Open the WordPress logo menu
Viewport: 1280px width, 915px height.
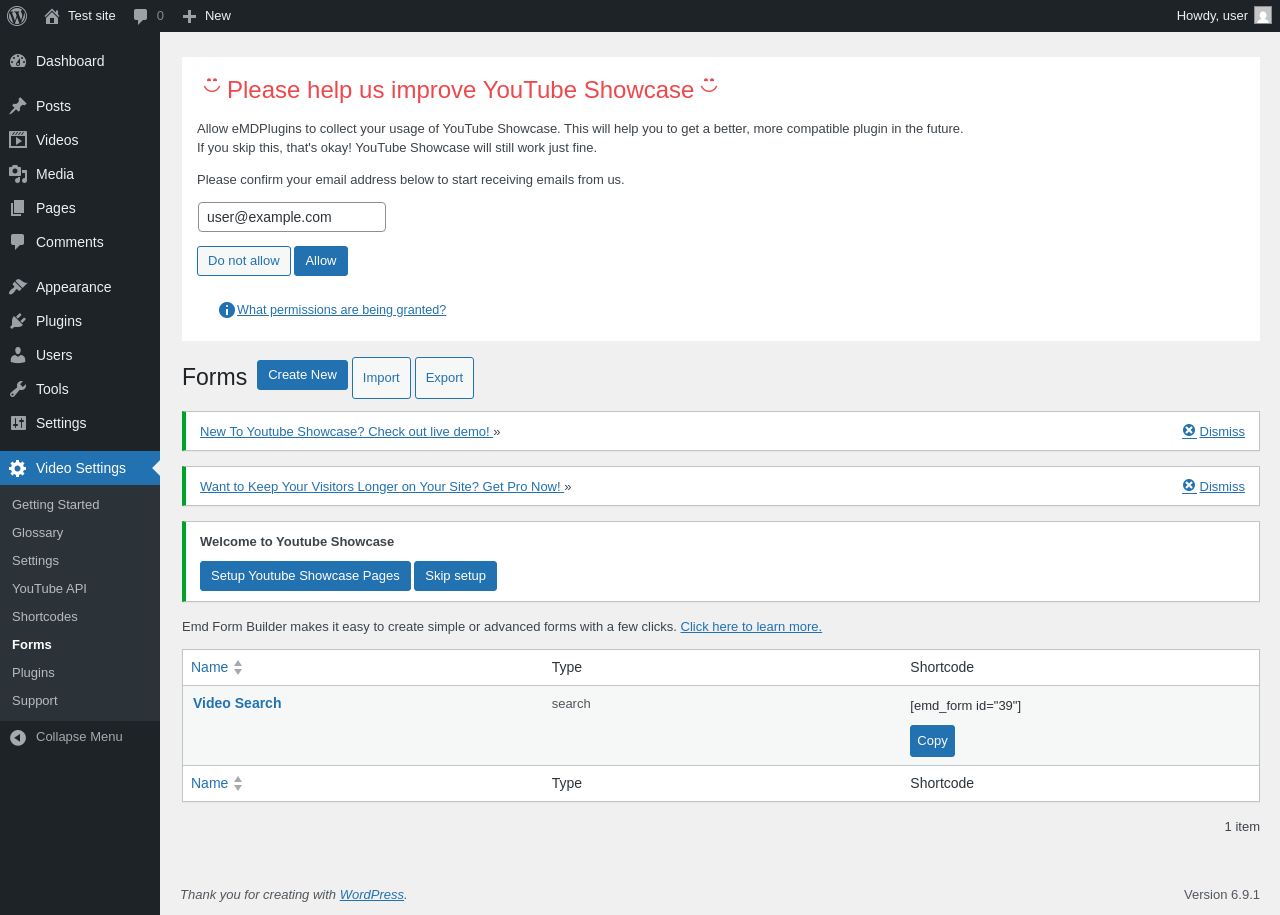[17, 16]
